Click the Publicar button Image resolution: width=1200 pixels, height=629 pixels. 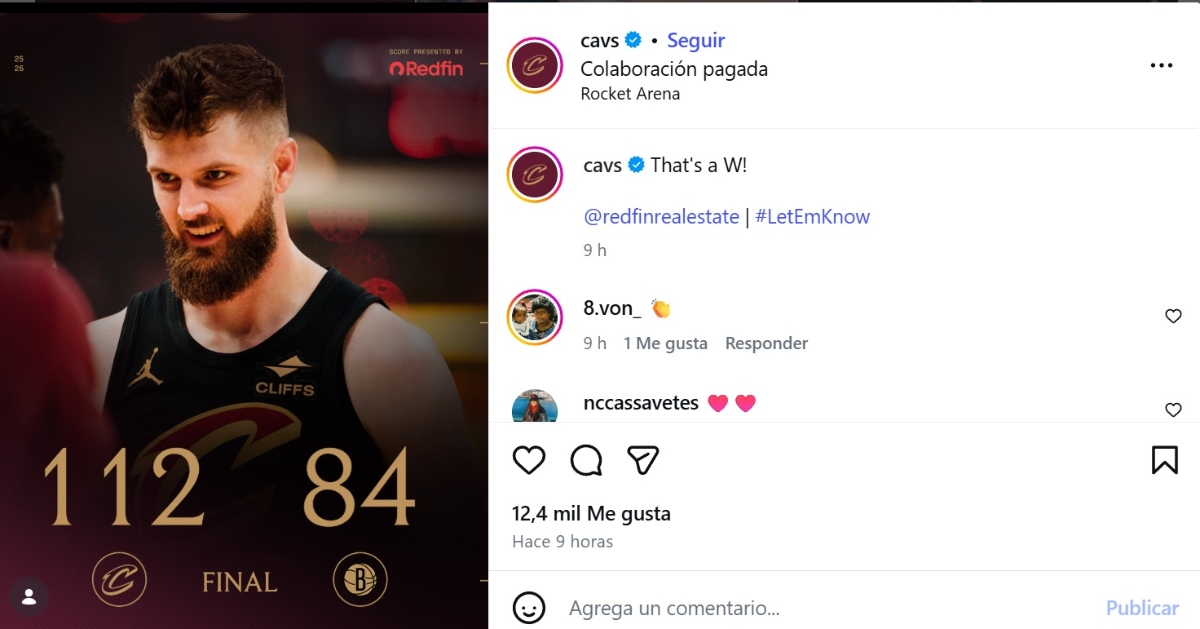click(1142, 607)
